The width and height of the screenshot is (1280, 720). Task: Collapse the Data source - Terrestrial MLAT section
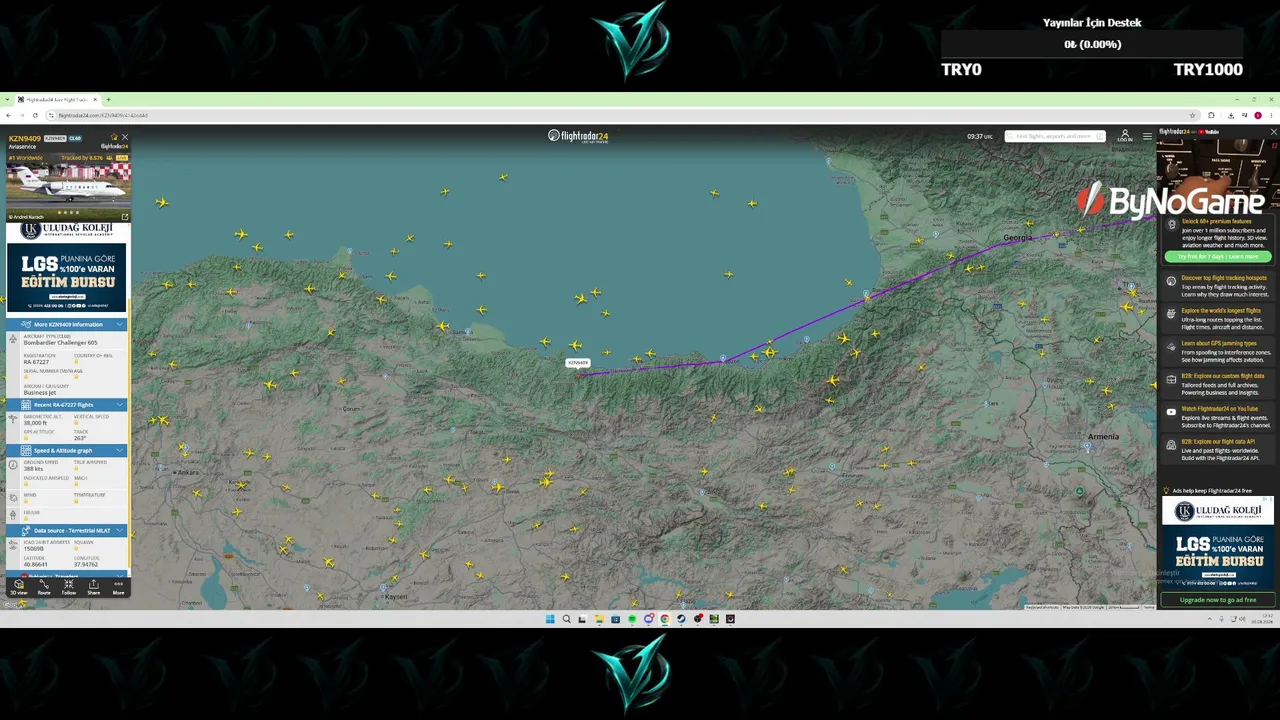(67, 531)
